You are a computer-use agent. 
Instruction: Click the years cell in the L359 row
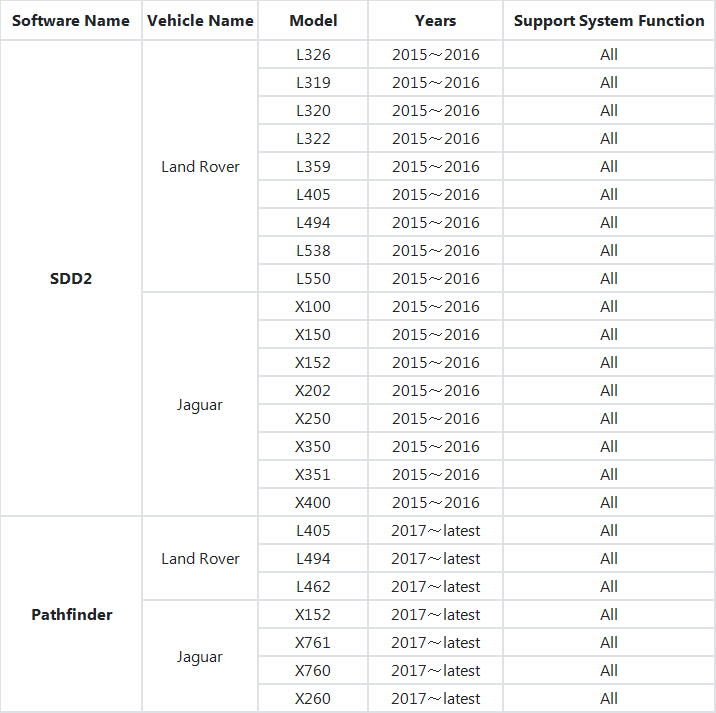[x=435, y=166]
